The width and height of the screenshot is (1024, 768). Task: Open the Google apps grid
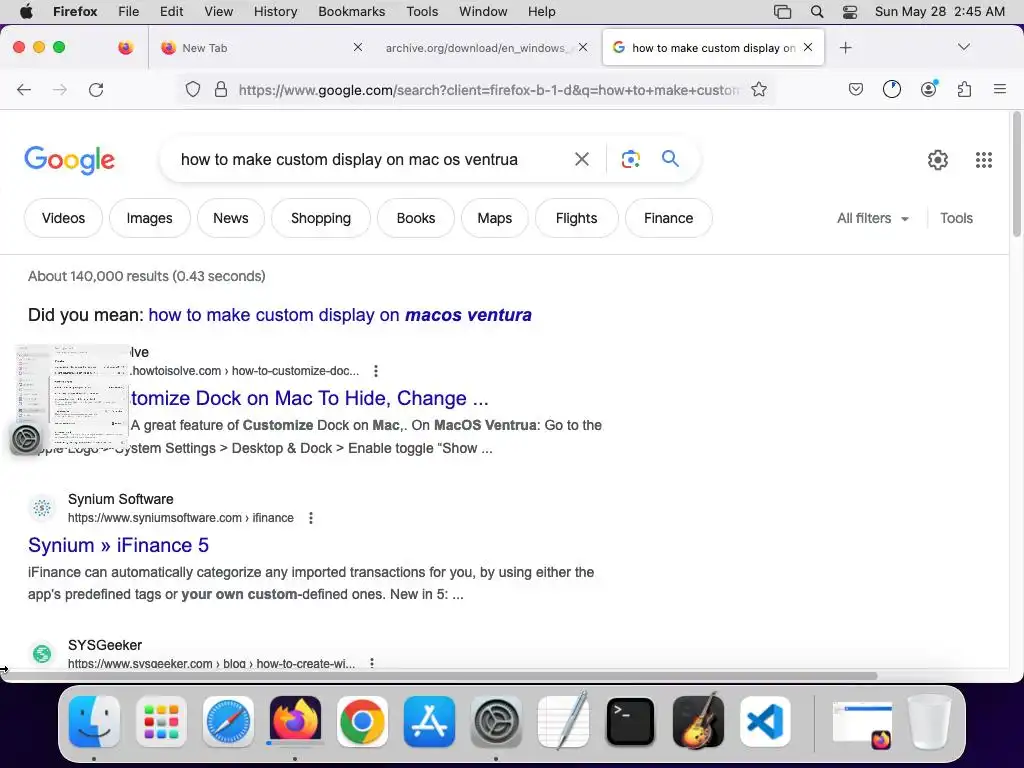click(x=984, y=159)
